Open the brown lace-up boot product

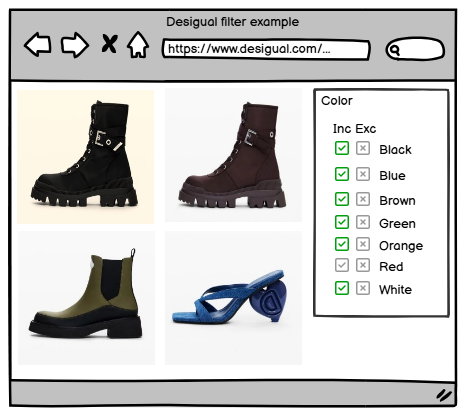pyautogui.click(x=233, y=155)
